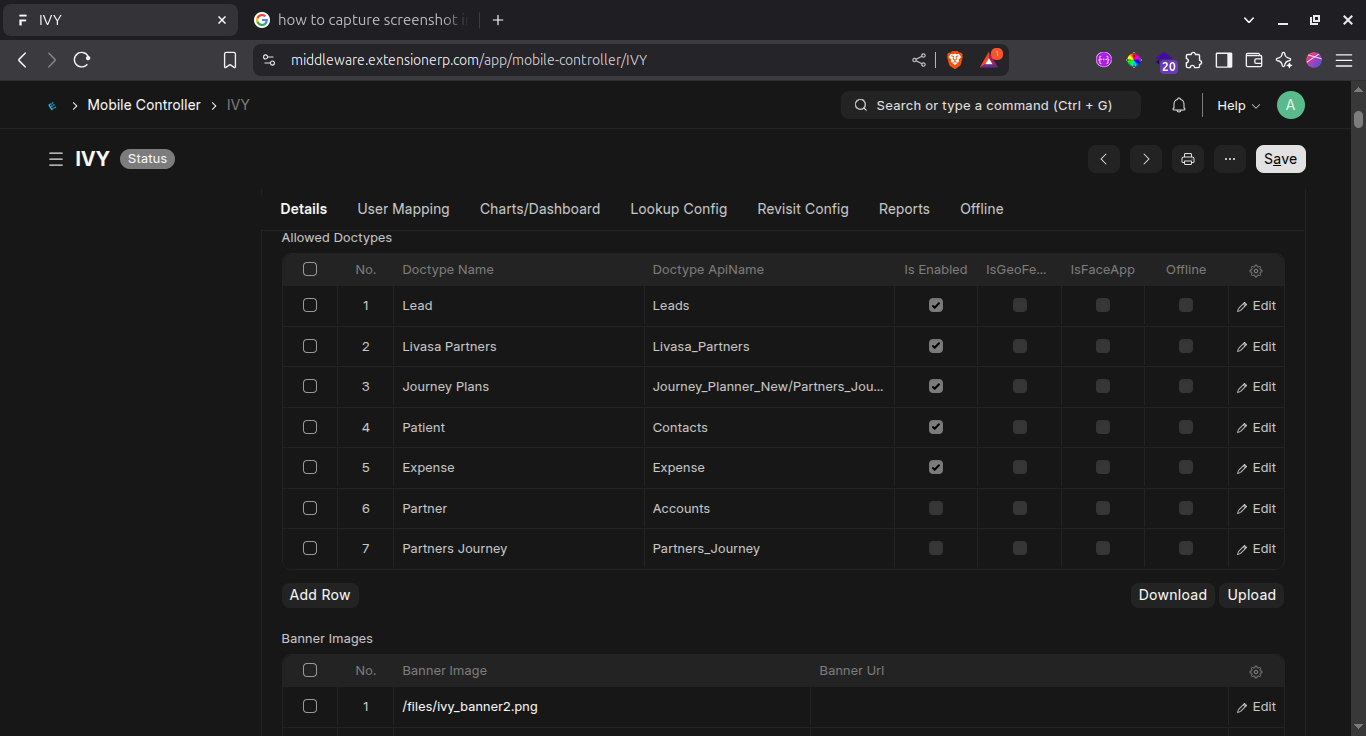Open the User Mapping tab
The image size is (1366, 736).
[404, 209]
